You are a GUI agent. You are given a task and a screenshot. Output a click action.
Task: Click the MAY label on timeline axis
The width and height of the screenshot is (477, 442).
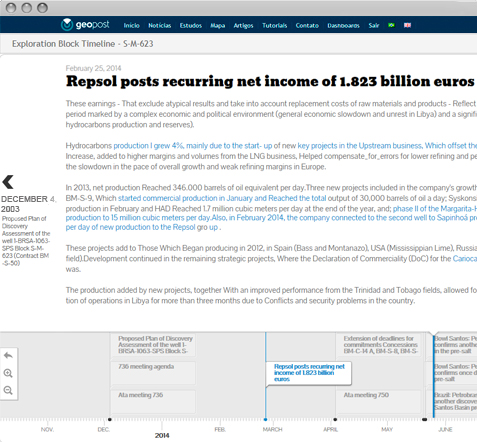pyautogui.click(x=387, y=429)
